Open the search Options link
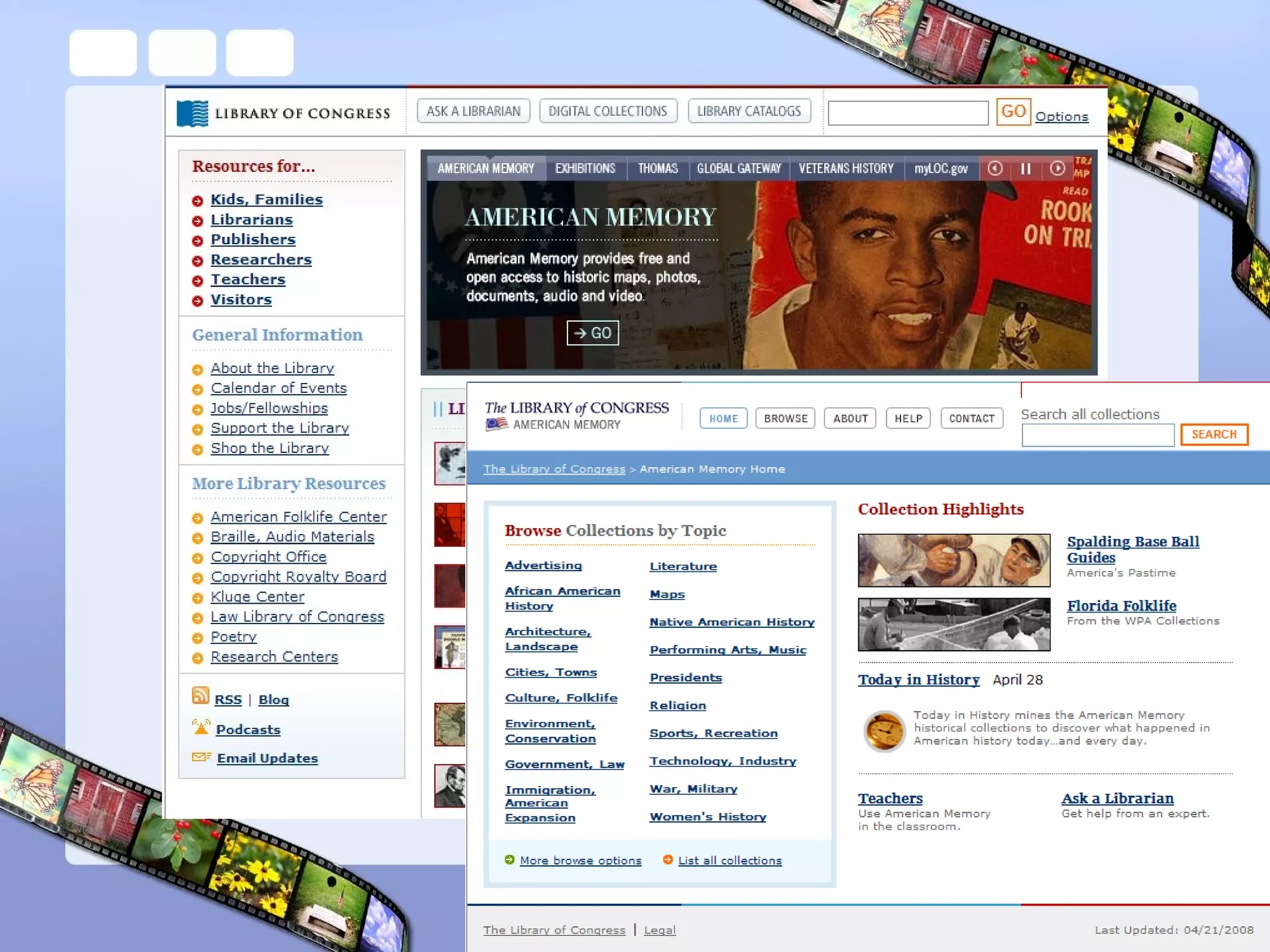Viewport: 1270px width, 952px height. tap(1062, 117)
